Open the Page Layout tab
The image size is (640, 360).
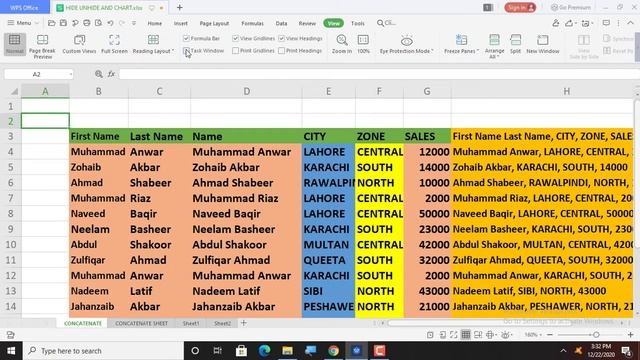click(214, 23)
